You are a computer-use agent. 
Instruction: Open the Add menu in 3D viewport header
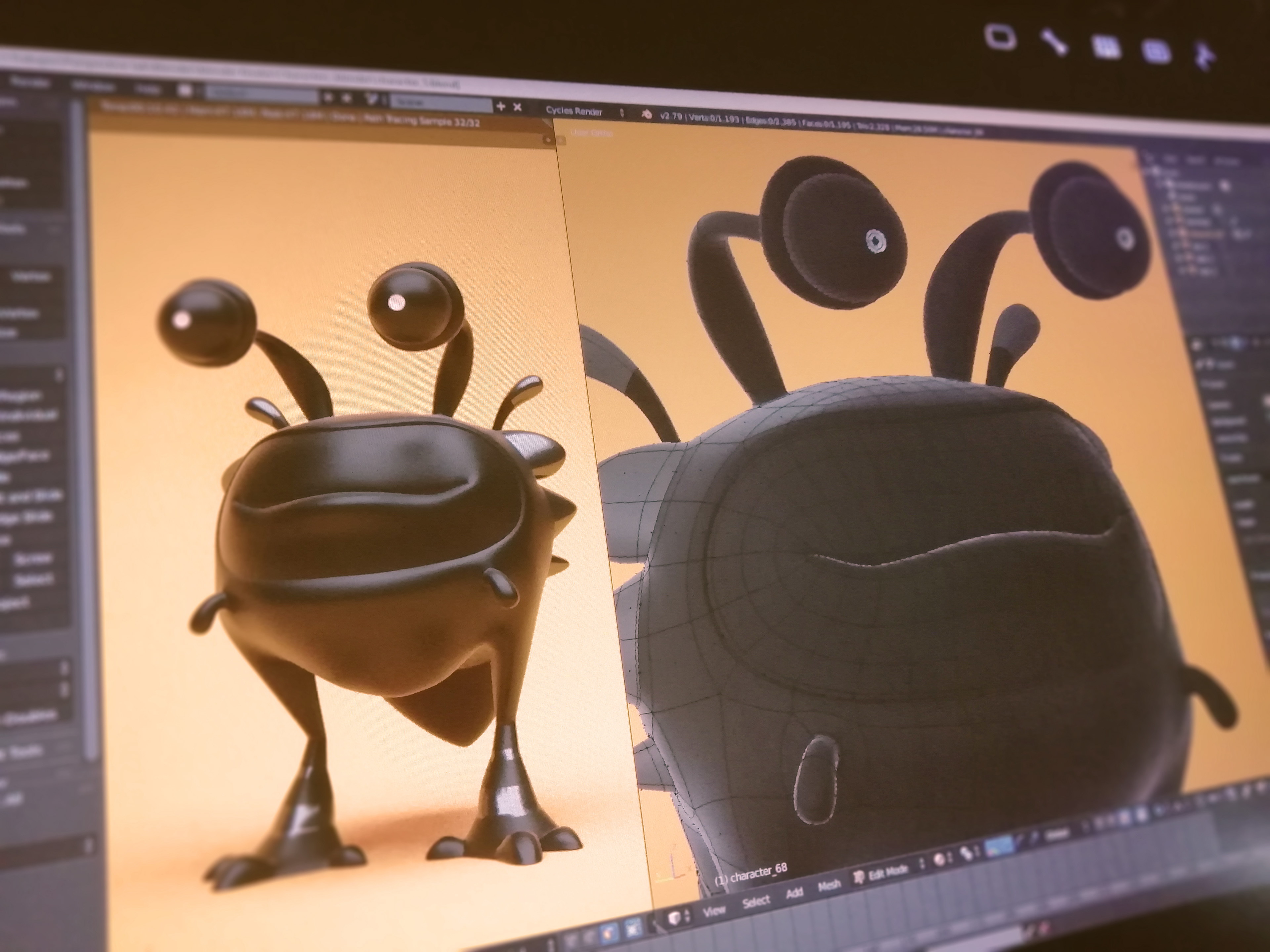[795, 893]
